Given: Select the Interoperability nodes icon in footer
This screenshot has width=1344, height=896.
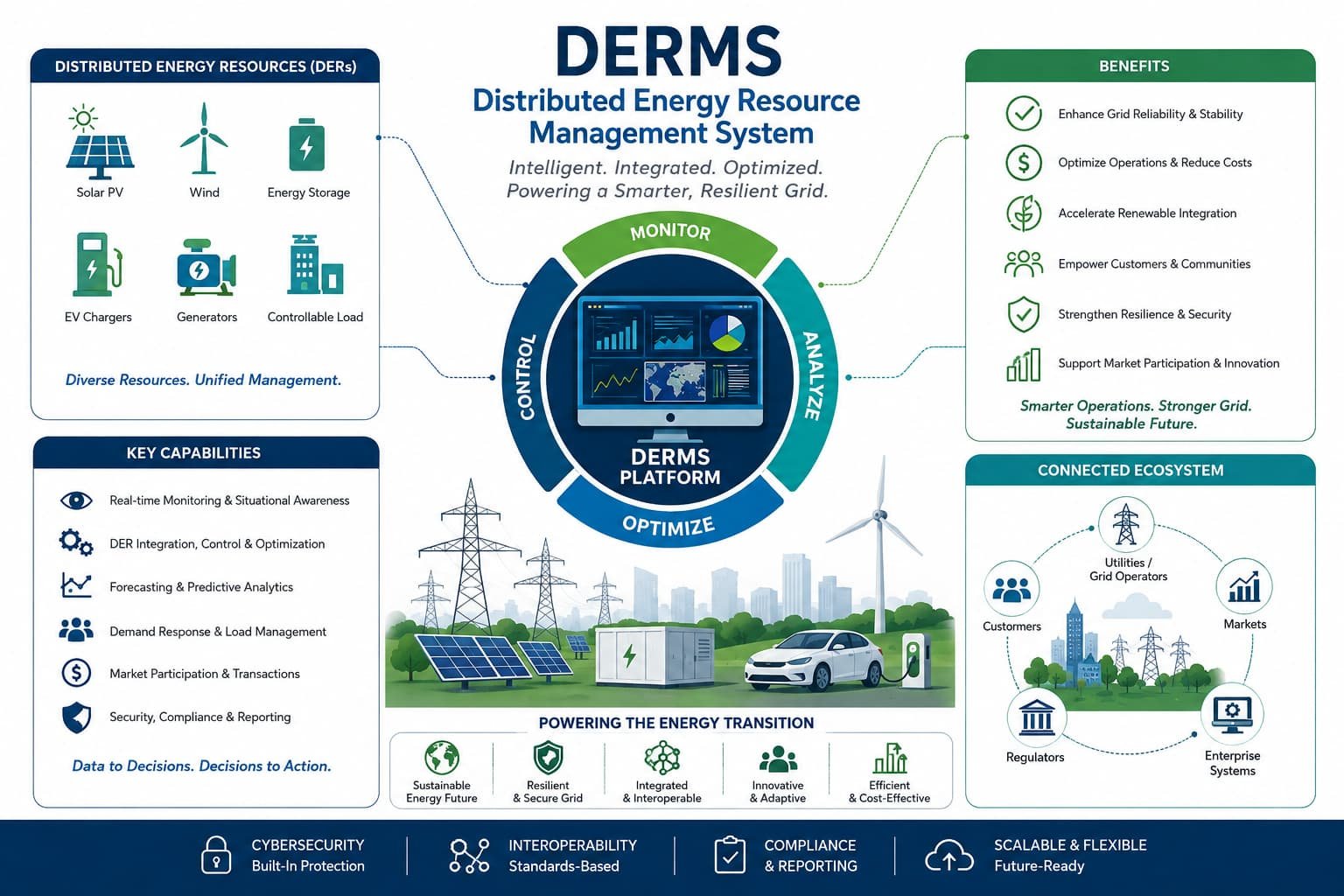Looking at the screenshot, I should pos(469,856).
